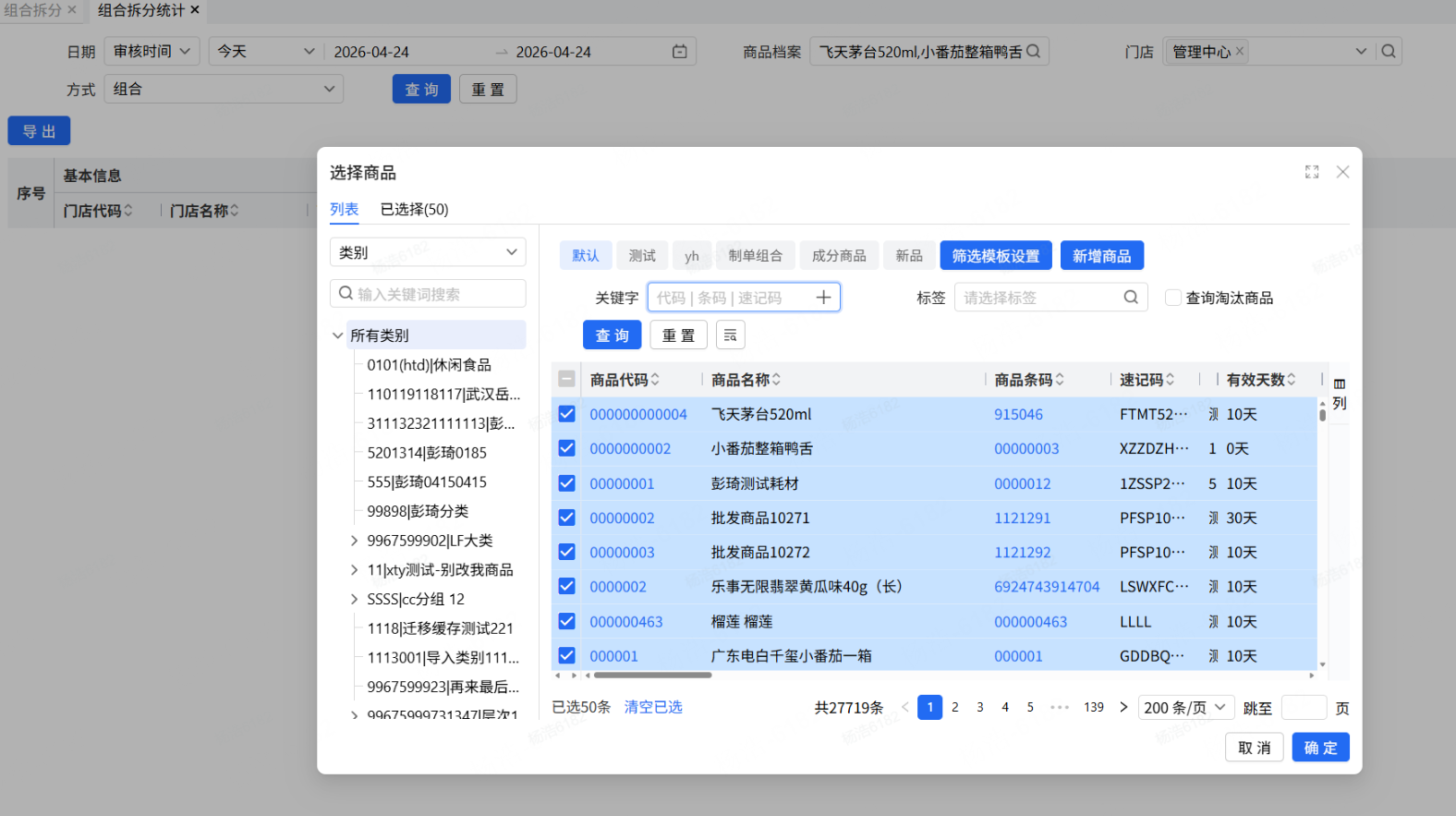1456x816 pixels.
Task: Click the magnifier icon beside 门店 field
Action: [x=1389, y=52]
